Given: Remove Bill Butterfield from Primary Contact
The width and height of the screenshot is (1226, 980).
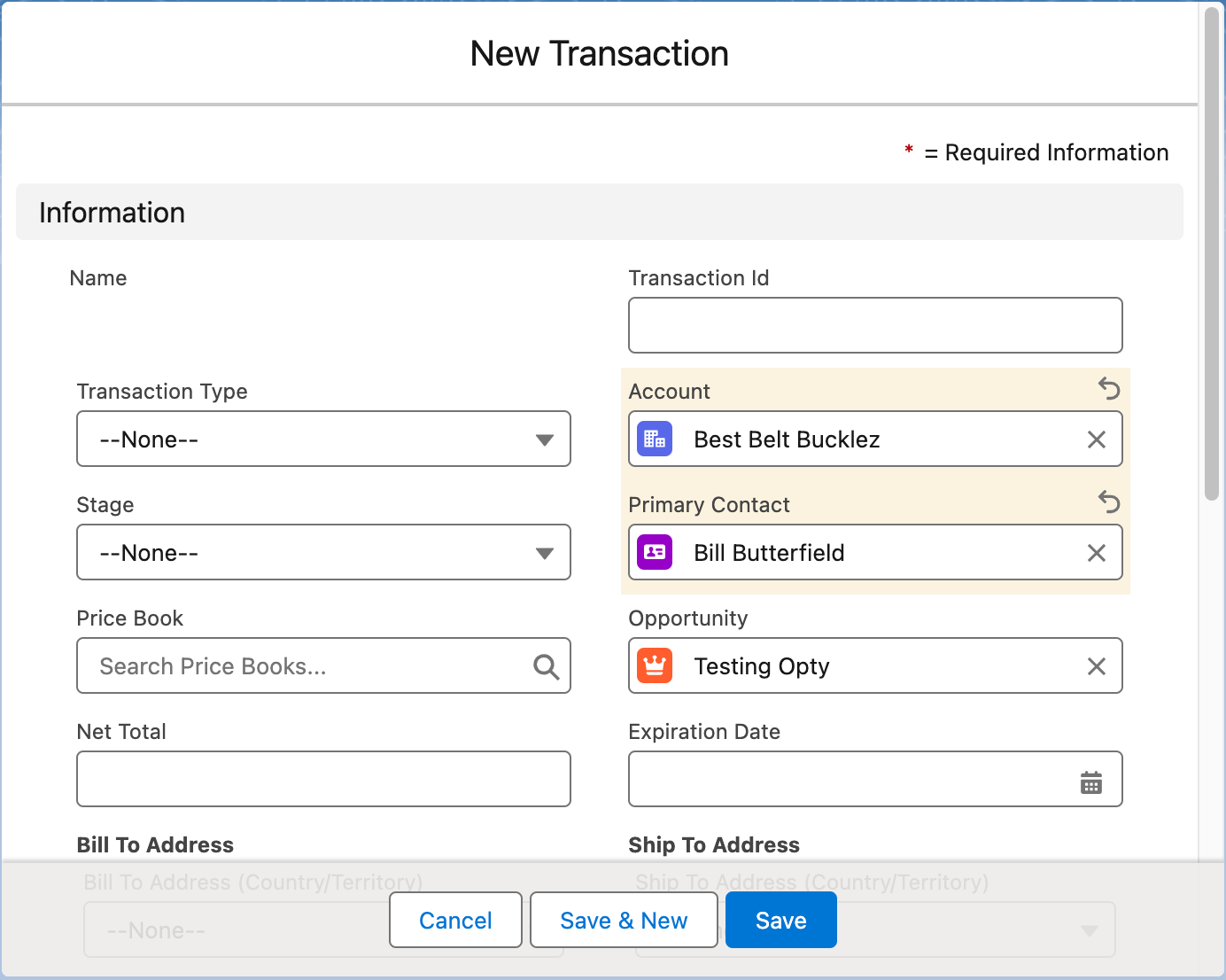Looking at the screenshot, I should click(x=1096, y=553).
